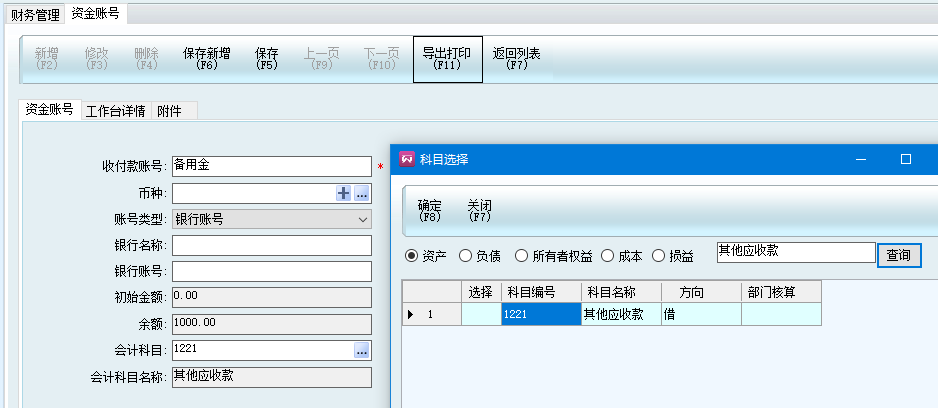938x408 pixels.
Task: Click 保存新增 (F6) toolbar button
Action: [207, 59]
